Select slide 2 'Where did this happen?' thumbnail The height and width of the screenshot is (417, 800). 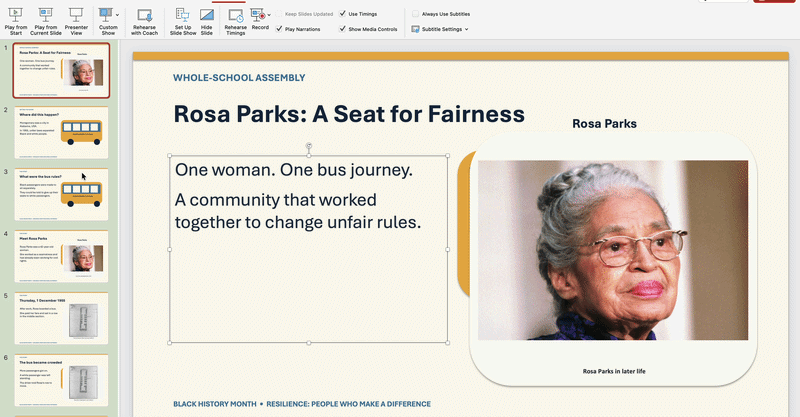tap(61, 132)
